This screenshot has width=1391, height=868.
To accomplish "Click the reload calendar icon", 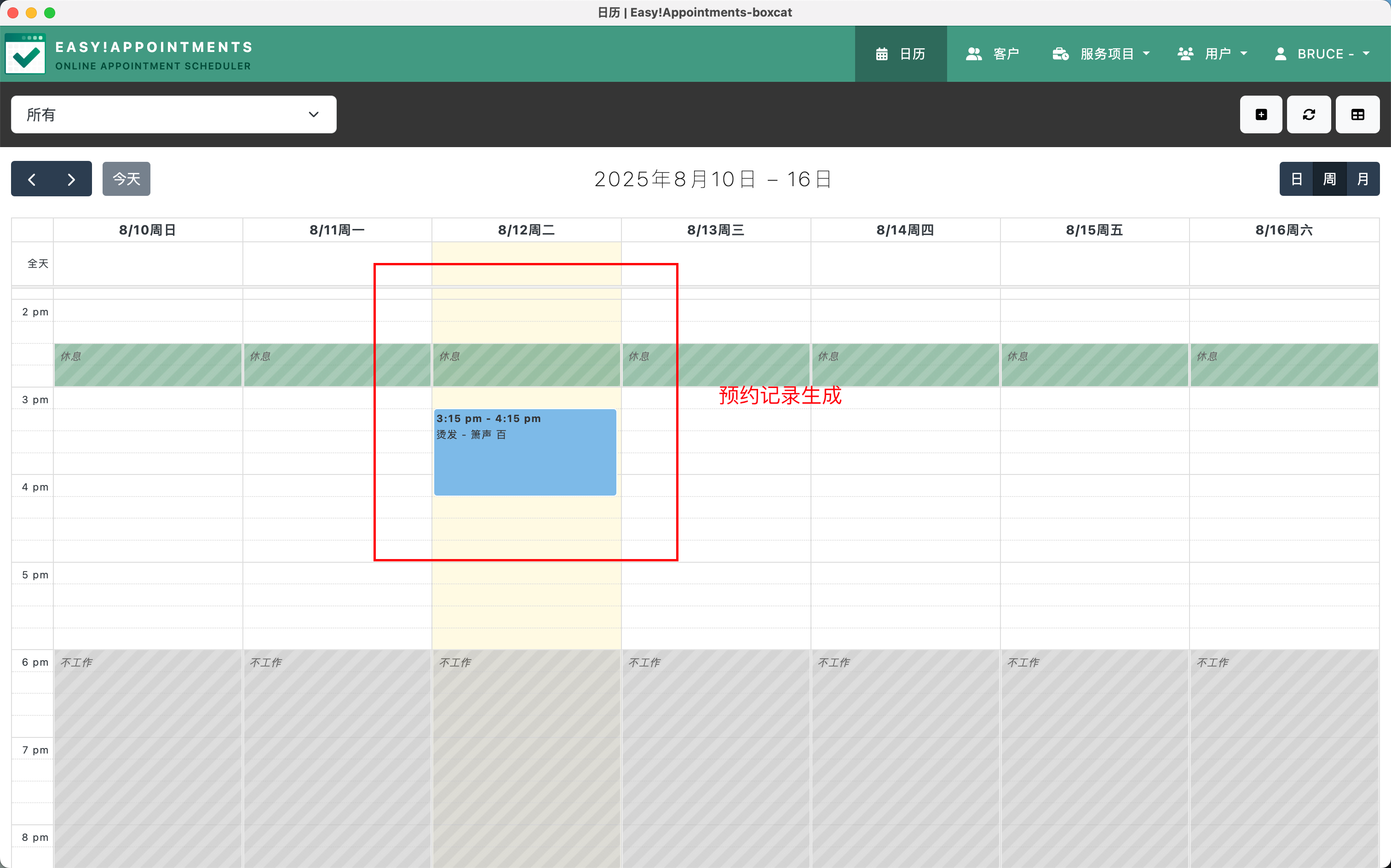I will (x=1308, y=115).
